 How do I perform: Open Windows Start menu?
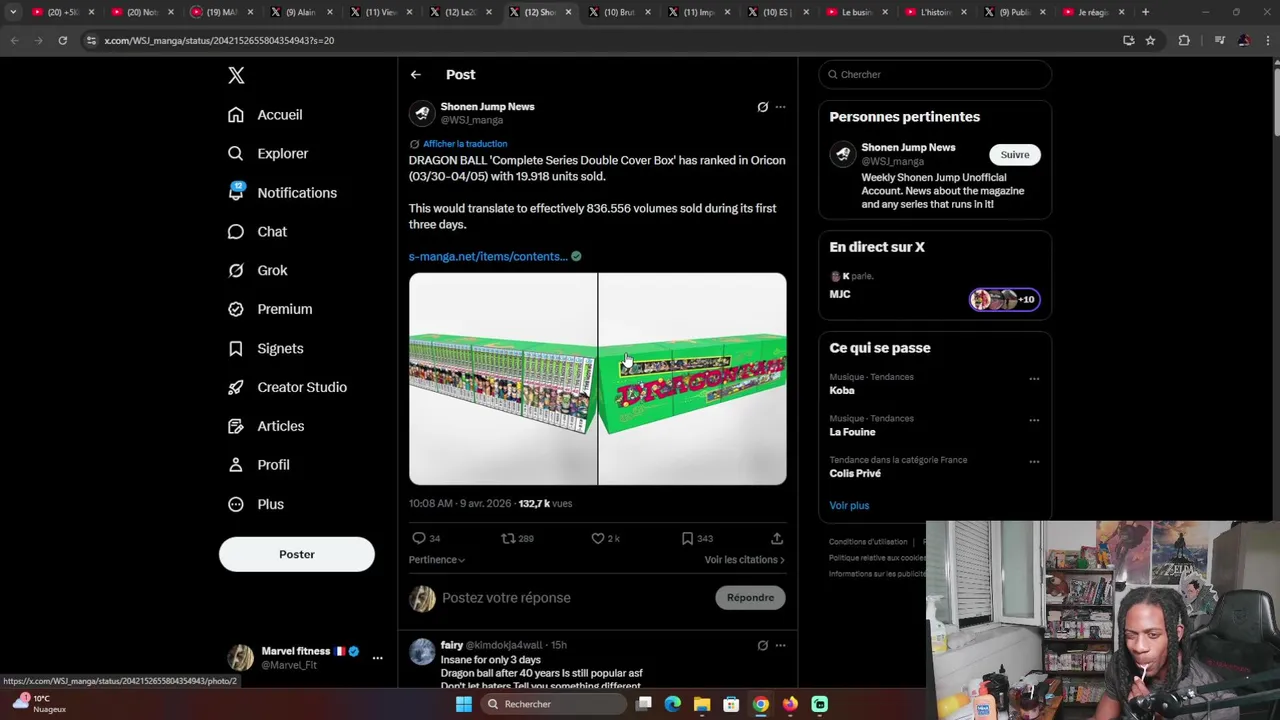(x=463, y=704)
